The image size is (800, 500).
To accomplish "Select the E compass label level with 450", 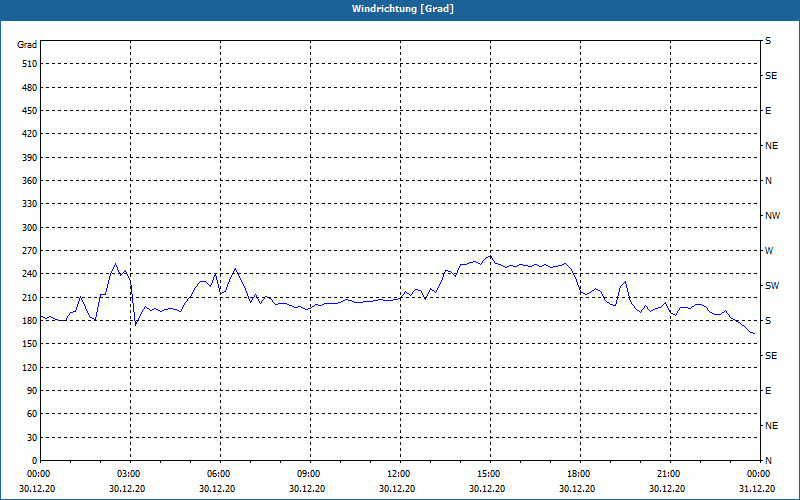I will click(x=768, y=111).
